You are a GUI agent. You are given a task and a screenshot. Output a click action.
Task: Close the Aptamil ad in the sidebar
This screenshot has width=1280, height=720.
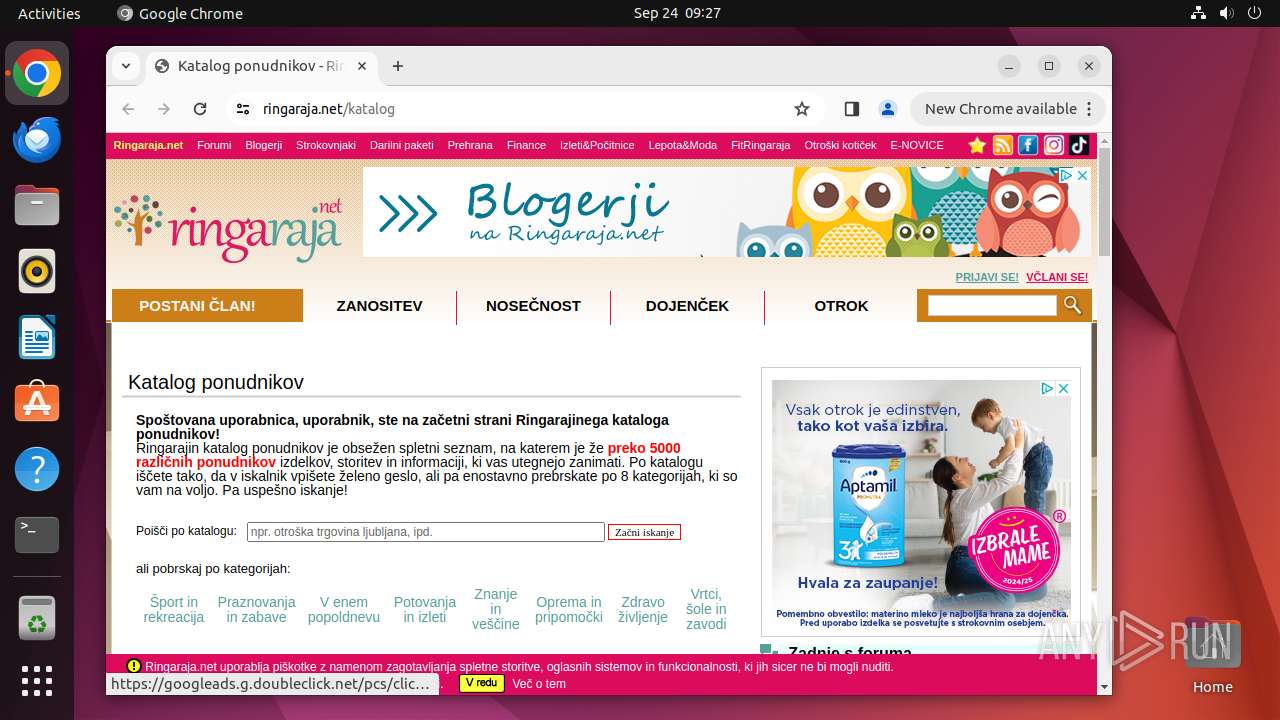[1064, 388]
